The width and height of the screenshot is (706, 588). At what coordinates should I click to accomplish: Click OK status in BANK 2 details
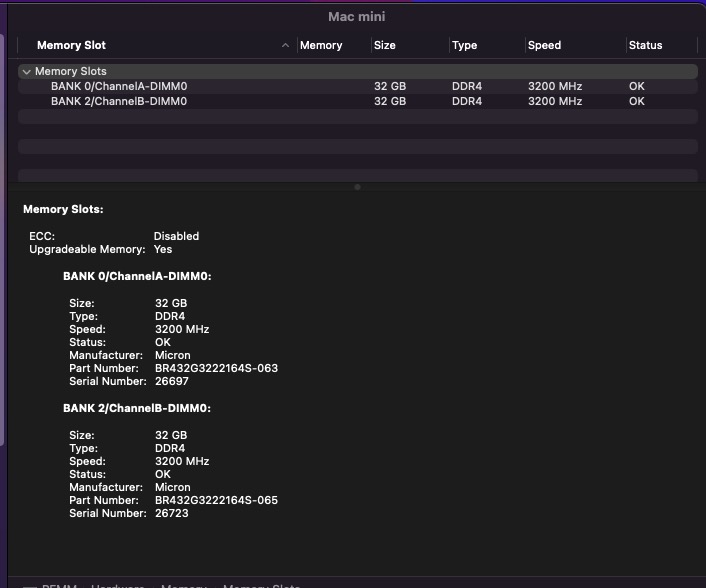coord(163,475)
